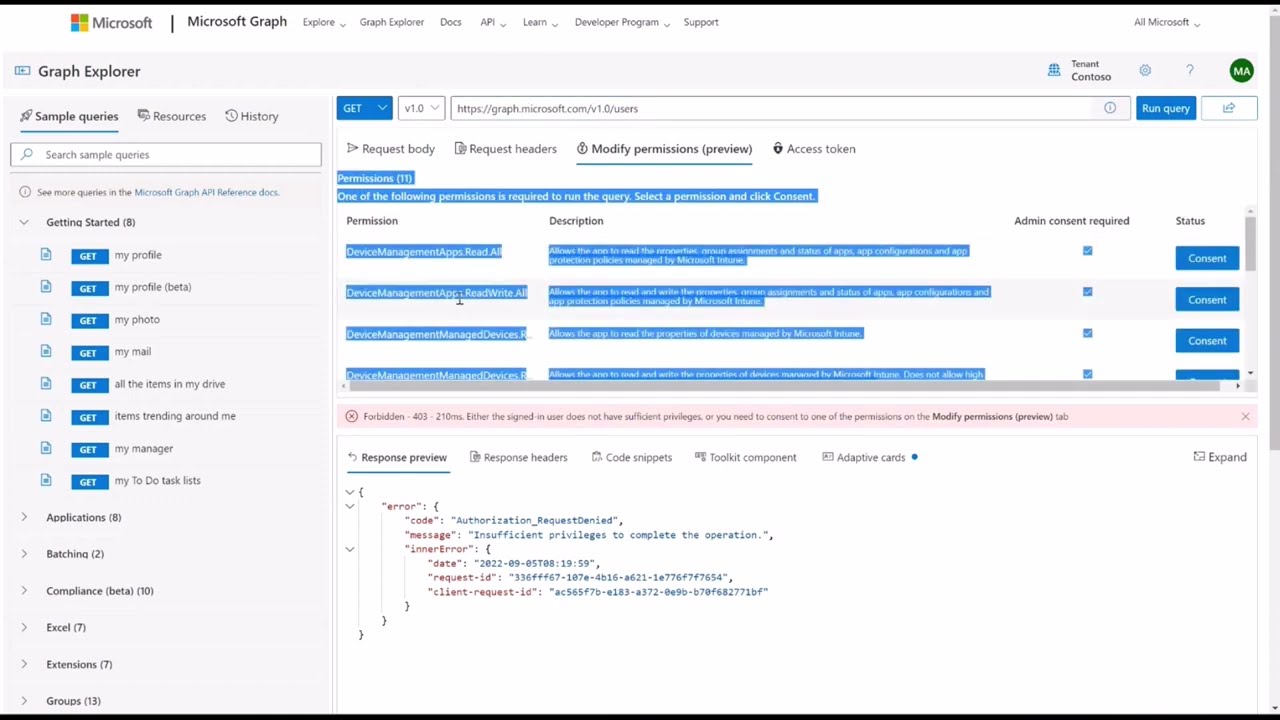Switch to the Request body tab
Image resolution: width=1280 pixels, height=720 pixels.
[x=391, y=149]
